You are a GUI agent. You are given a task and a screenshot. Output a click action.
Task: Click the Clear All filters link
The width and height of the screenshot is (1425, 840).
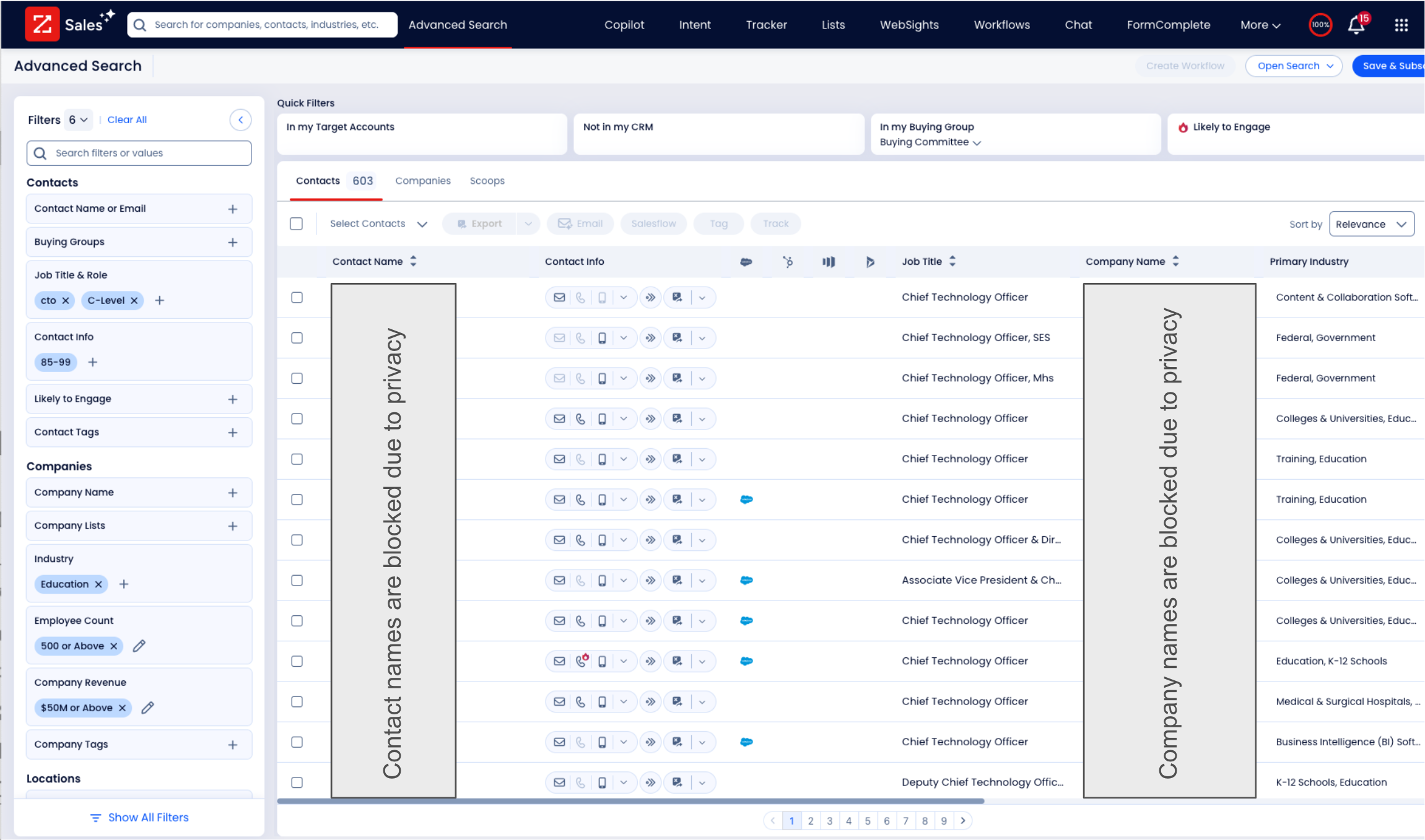pos(127,119)
